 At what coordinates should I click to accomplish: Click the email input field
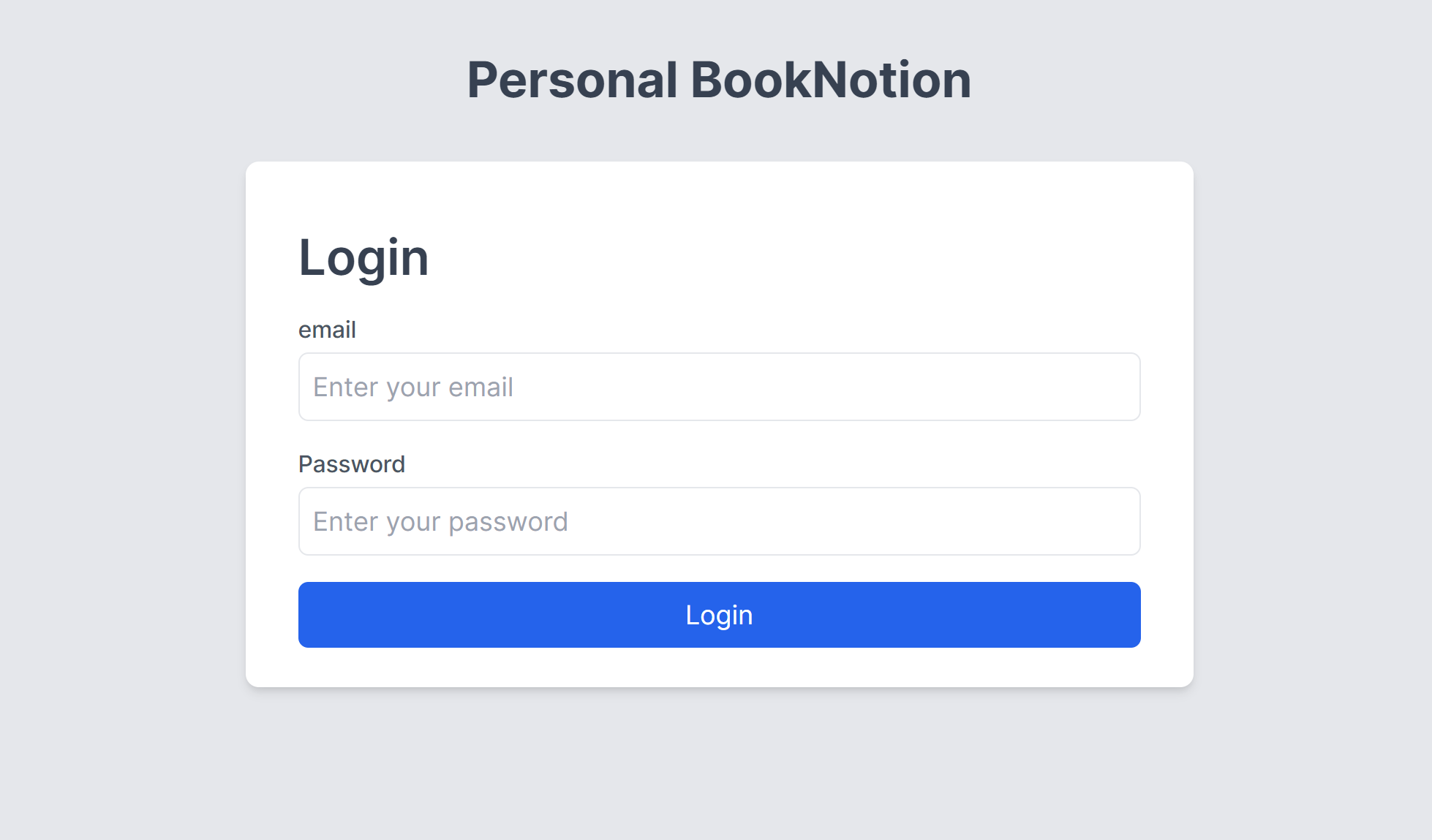(x=719, y=387)
